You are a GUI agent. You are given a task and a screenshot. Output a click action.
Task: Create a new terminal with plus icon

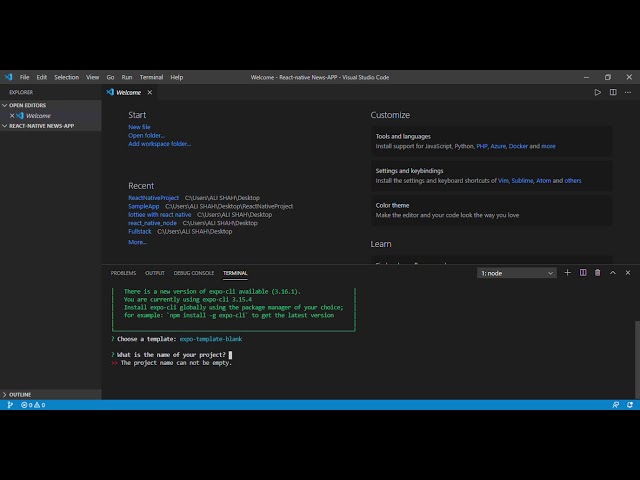pyautogui.click(x=567, y=273)
